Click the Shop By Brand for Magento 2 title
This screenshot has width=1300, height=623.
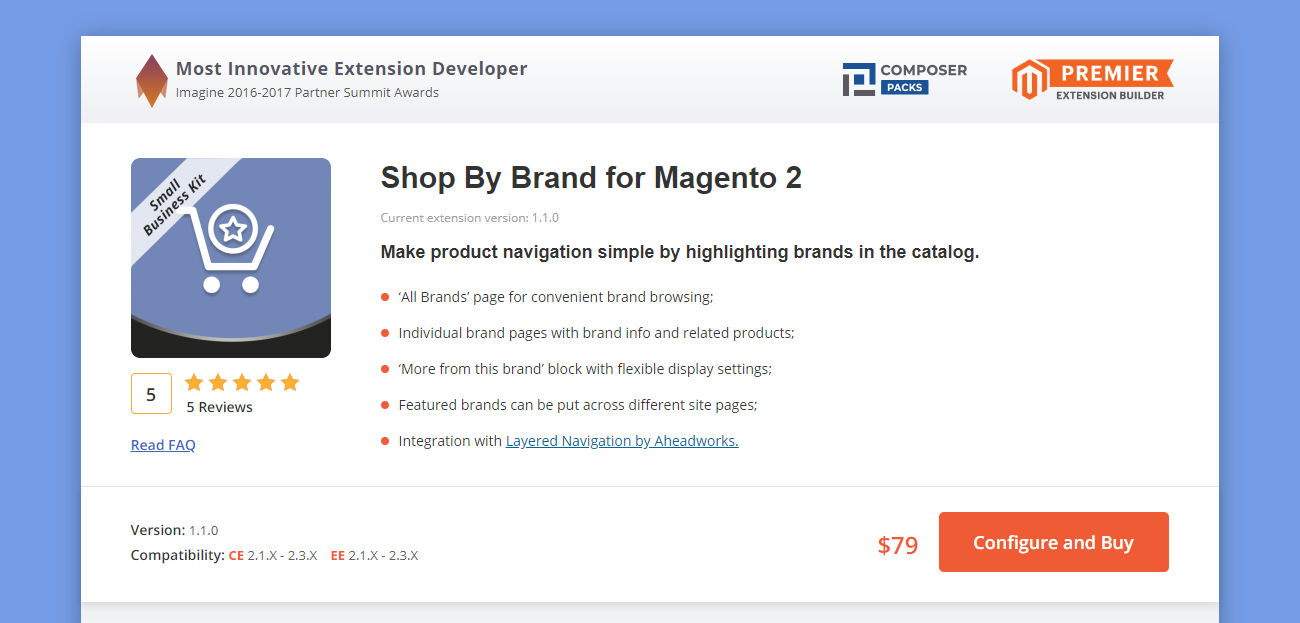591,178
